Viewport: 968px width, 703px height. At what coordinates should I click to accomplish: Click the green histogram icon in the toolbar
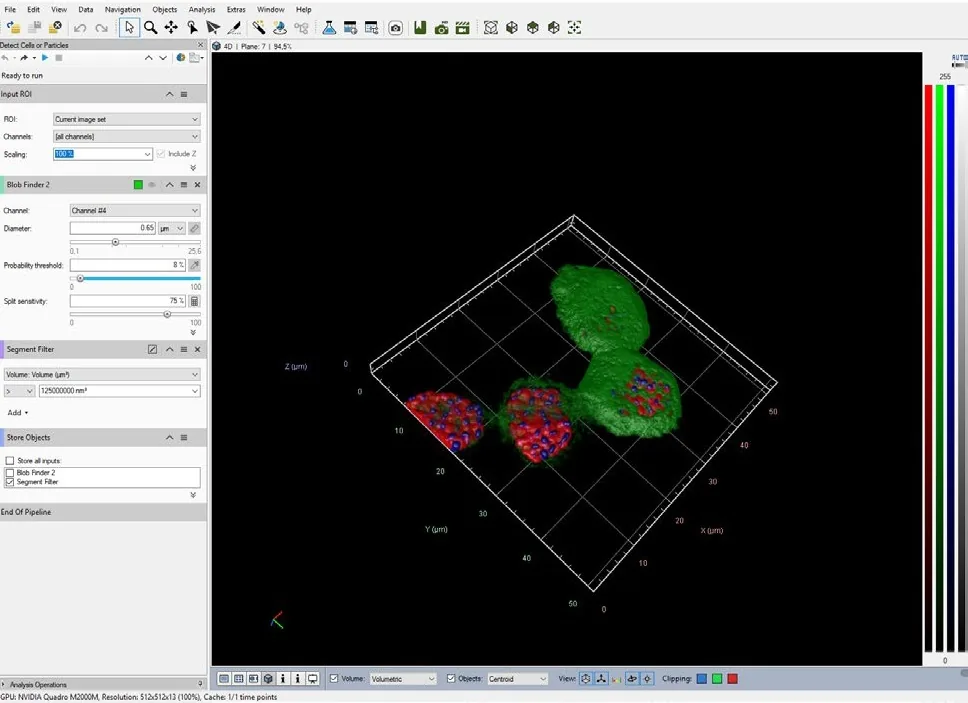tap(418, 27)
